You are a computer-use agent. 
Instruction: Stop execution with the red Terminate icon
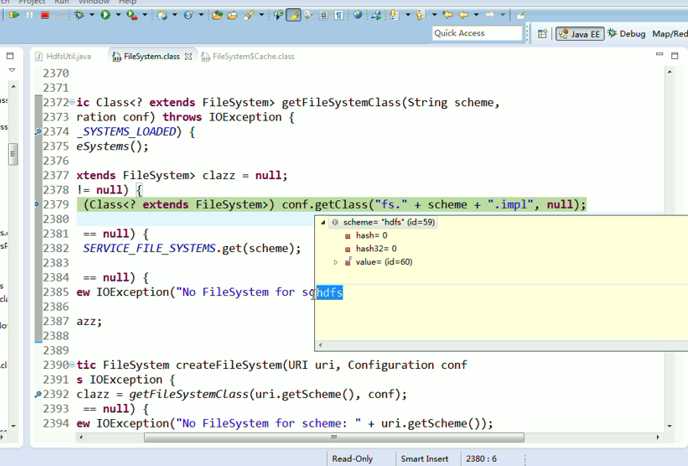tap(44, 15)
